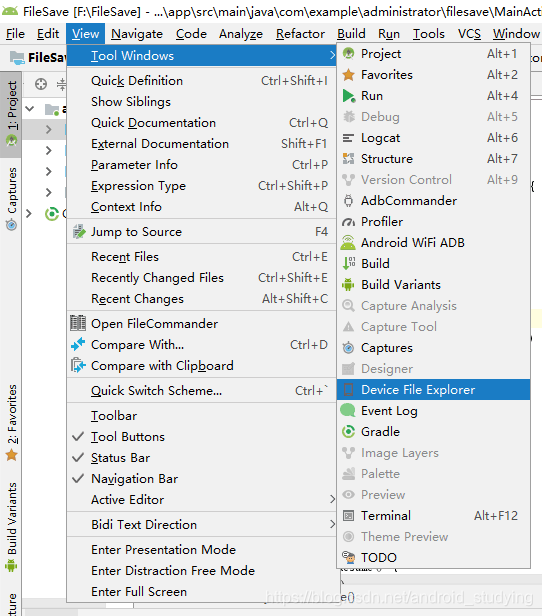Image resolution: width=542 pixels, height=616 pixels.
Task: Select Show Siblings
Action: (201, 102)
